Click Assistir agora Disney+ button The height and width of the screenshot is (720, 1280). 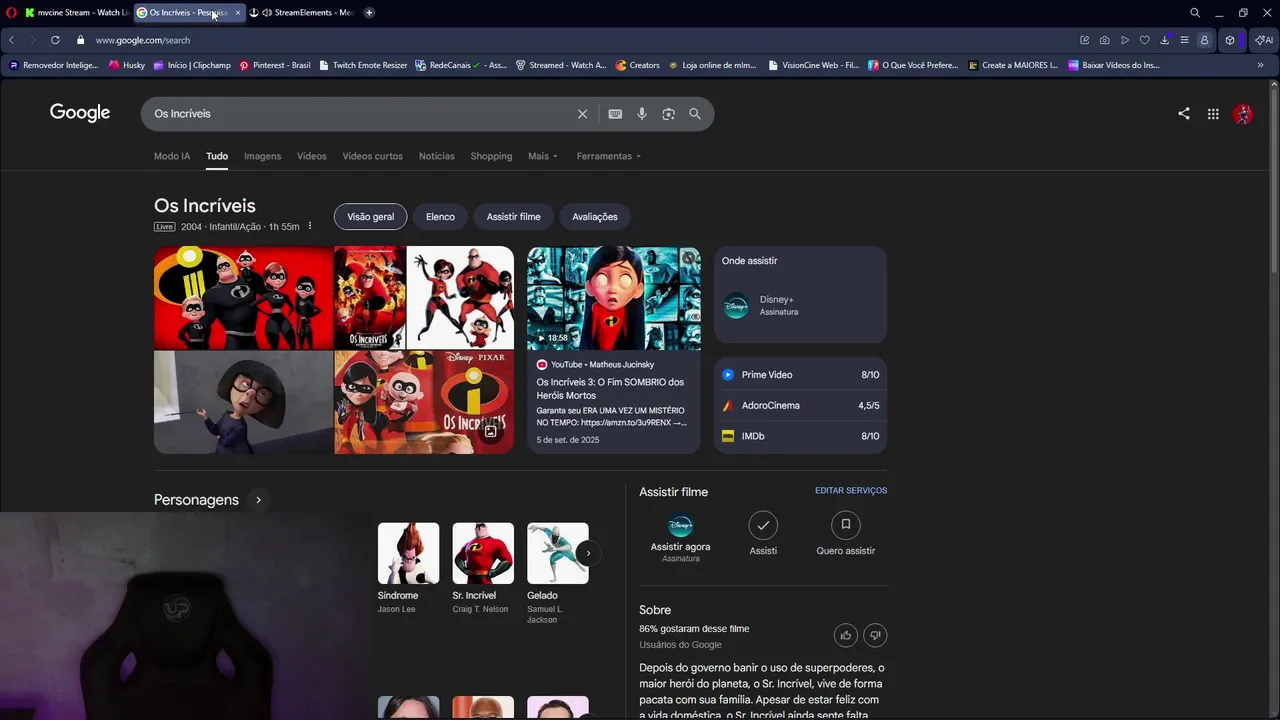tap(680, 538)
